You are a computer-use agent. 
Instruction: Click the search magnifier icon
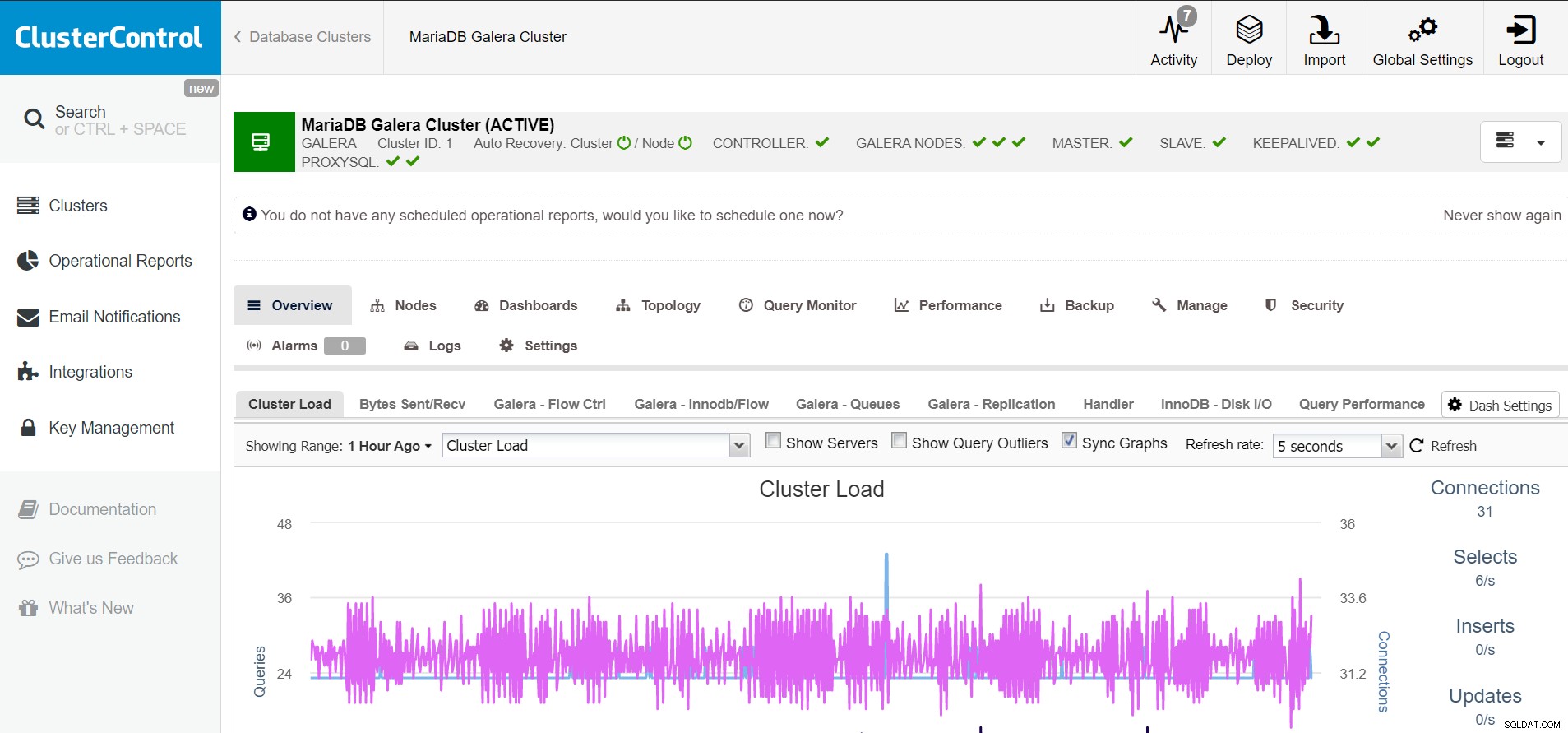click(x=34, y=119)
